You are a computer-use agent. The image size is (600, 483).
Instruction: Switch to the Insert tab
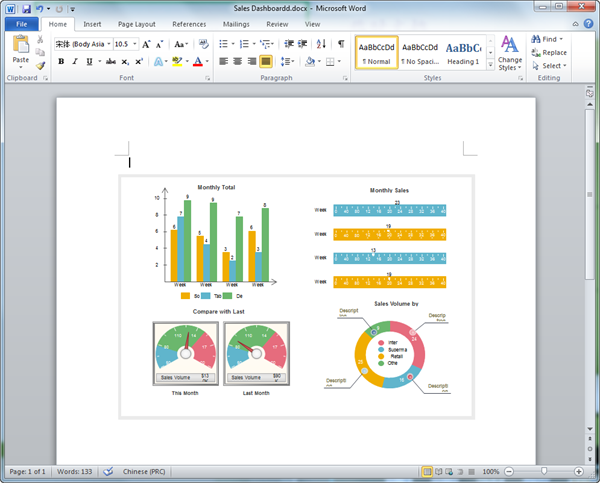92,23
